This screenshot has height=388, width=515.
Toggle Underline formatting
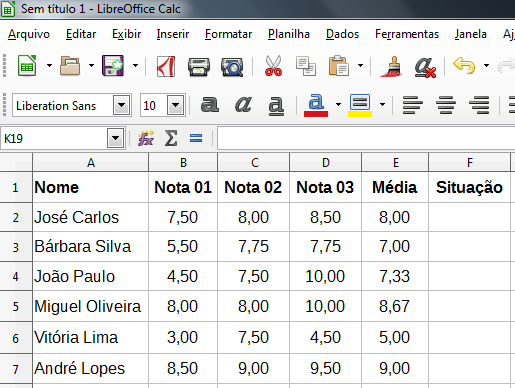(x=276, y=106)
